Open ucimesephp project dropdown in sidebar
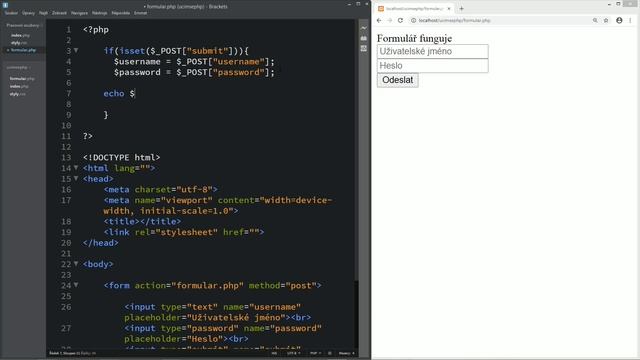Viewport: 640px width, 360px height. coord(18,67)
